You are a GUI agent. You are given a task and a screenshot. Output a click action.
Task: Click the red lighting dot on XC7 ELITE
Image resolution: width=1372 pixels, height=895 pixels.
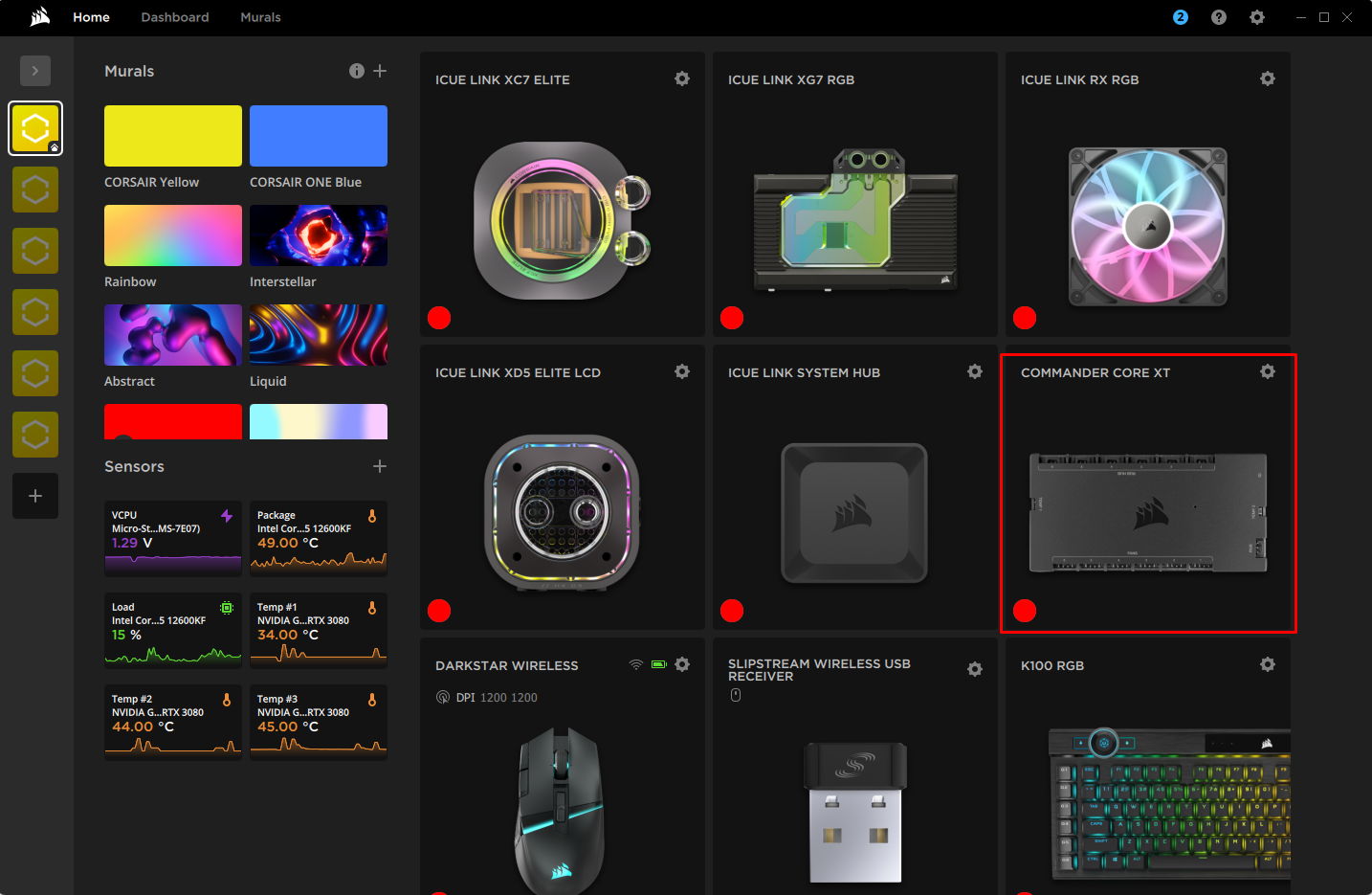coord(439,318)
